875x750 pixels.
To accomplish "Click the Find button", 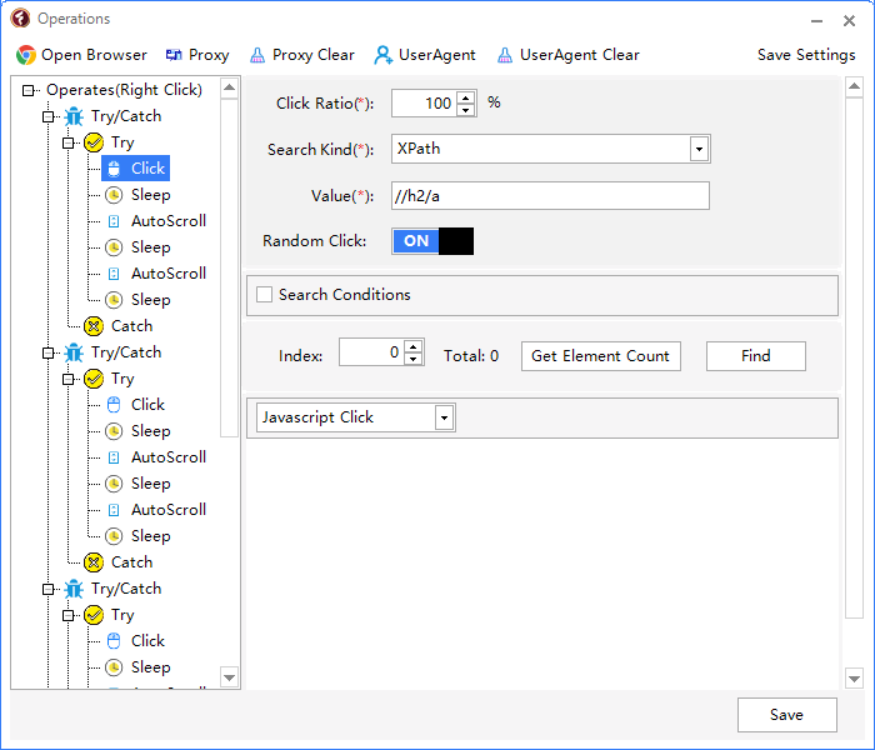I will coord(755,356).
